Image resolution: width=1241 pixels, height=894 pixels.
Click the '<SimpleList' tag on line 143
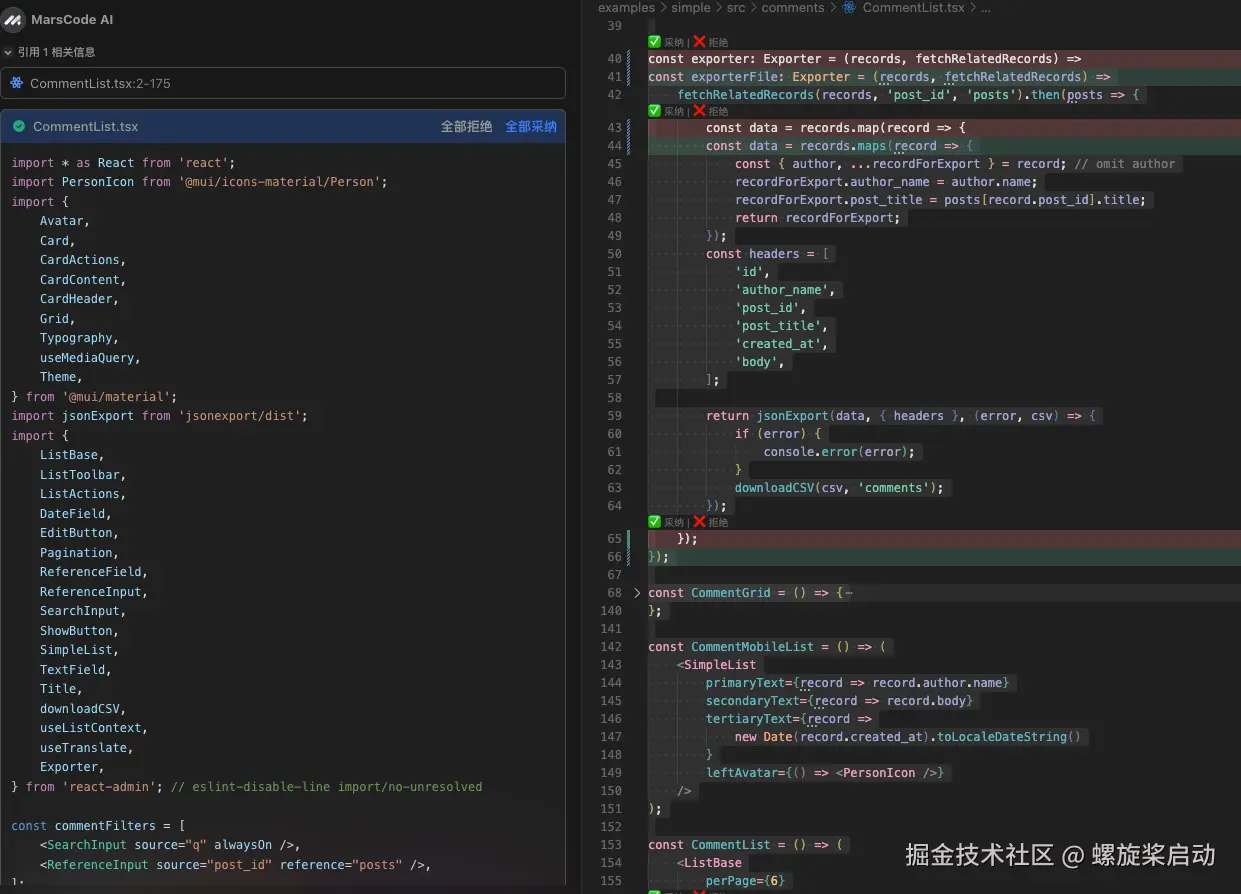[717, 665]
